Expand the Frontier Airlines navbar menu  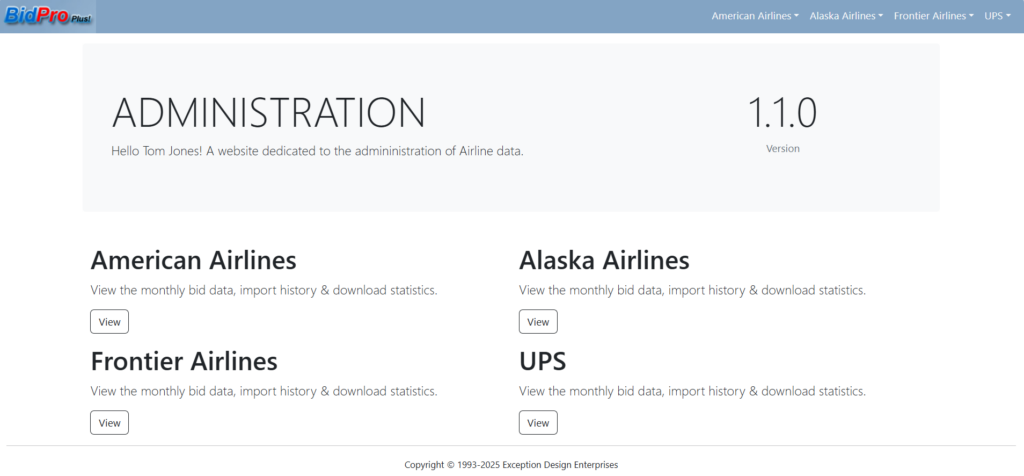[933, 16]
